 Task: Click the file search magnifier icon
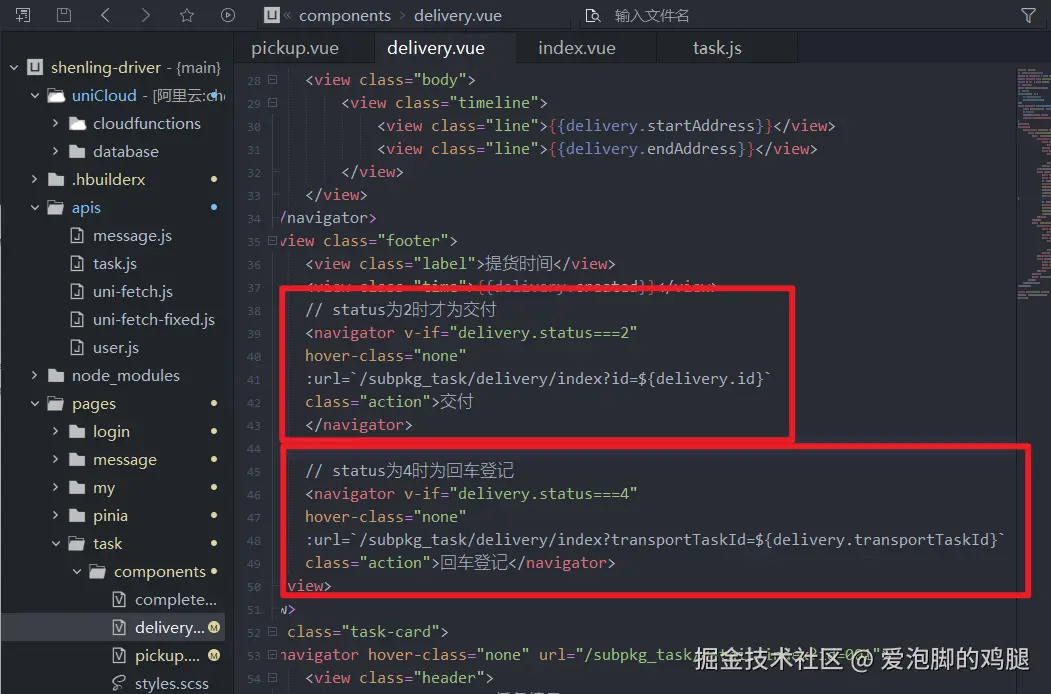593,15
